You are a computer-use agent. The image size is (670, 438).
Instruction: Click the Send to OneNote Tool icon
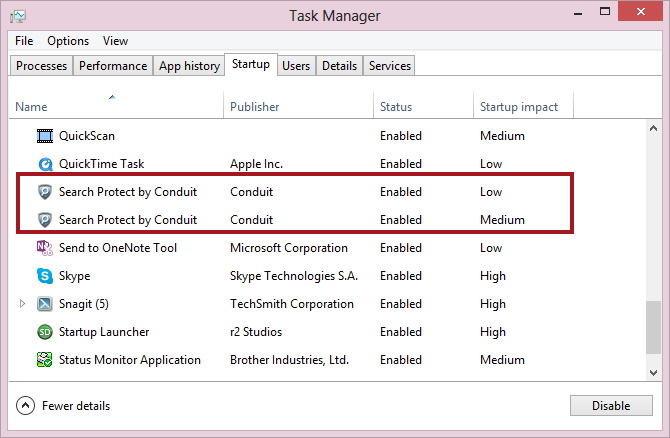pyautogui.click(x=45, y=248)
